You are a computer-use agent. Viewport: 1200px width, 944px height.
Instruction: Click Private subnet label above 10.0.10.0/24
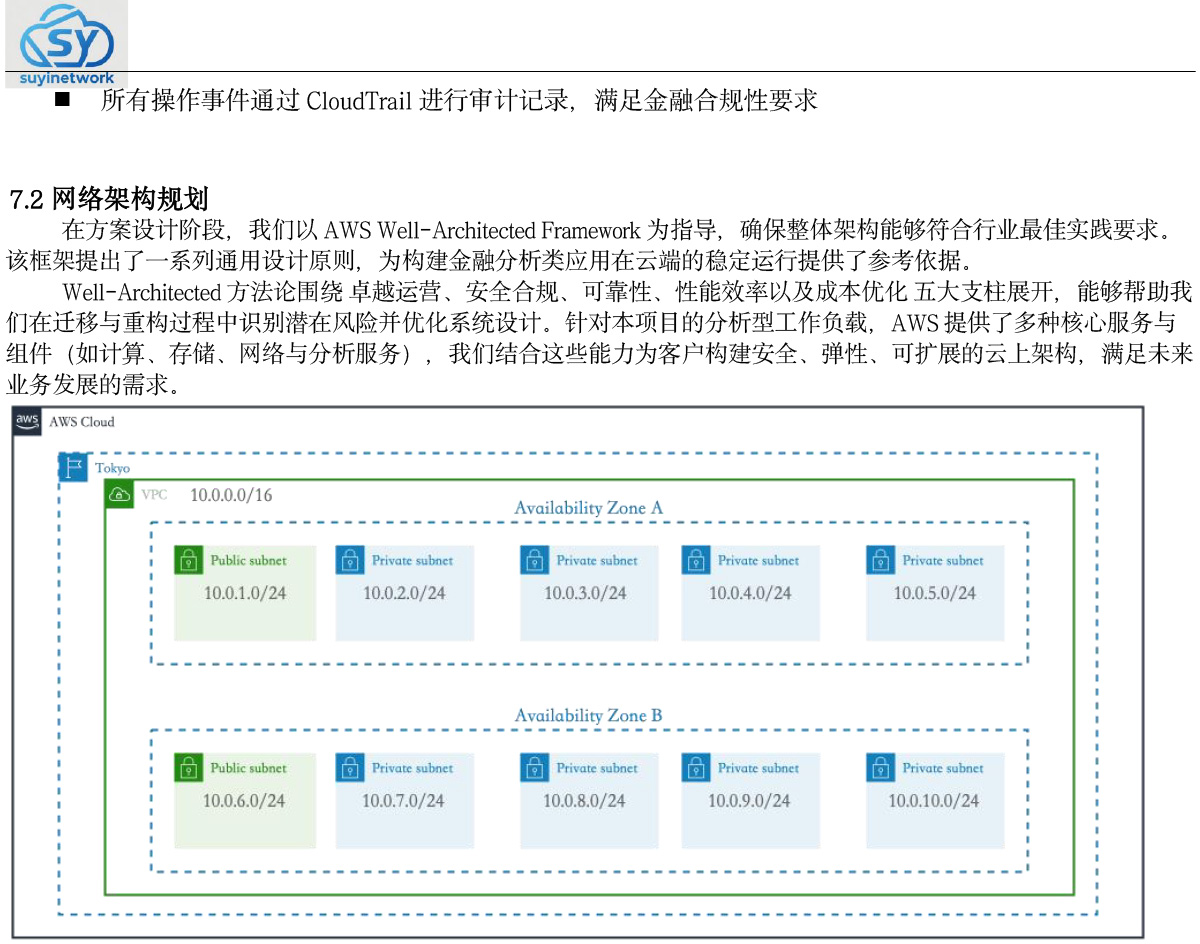pos(943,769)
